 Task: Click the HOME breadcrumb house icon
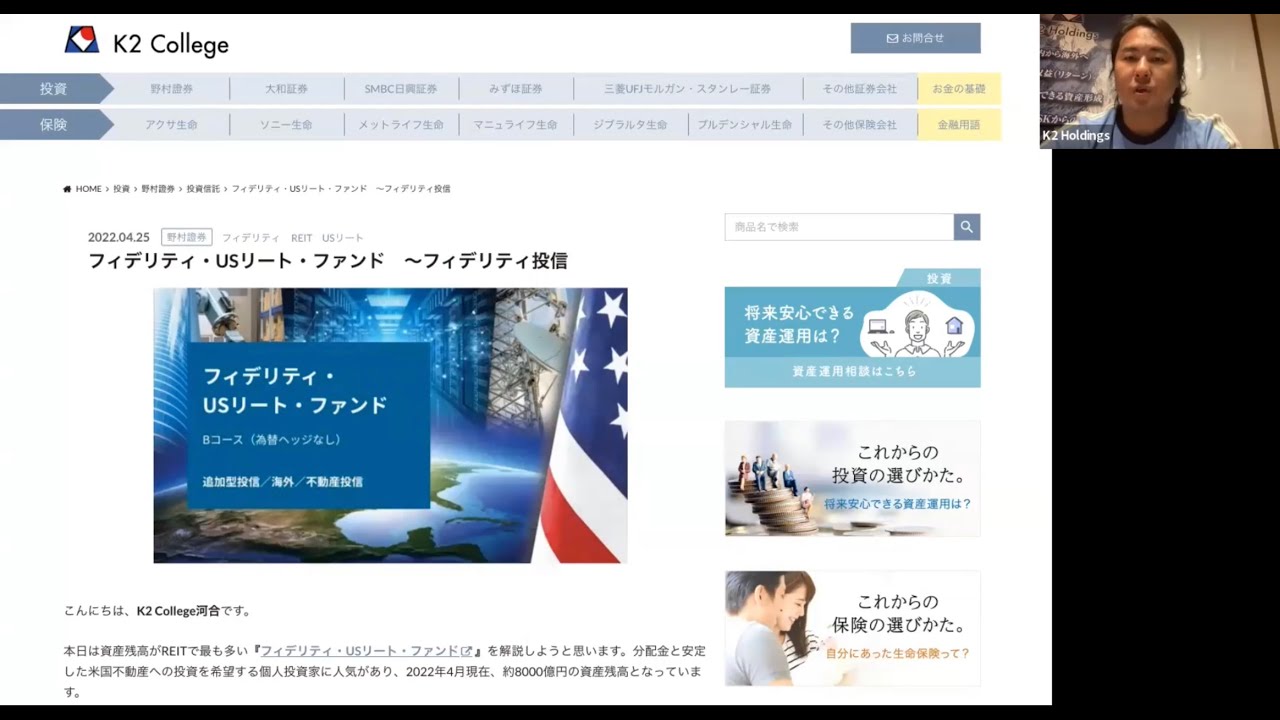pyautogui.click(x=67, y=189)
